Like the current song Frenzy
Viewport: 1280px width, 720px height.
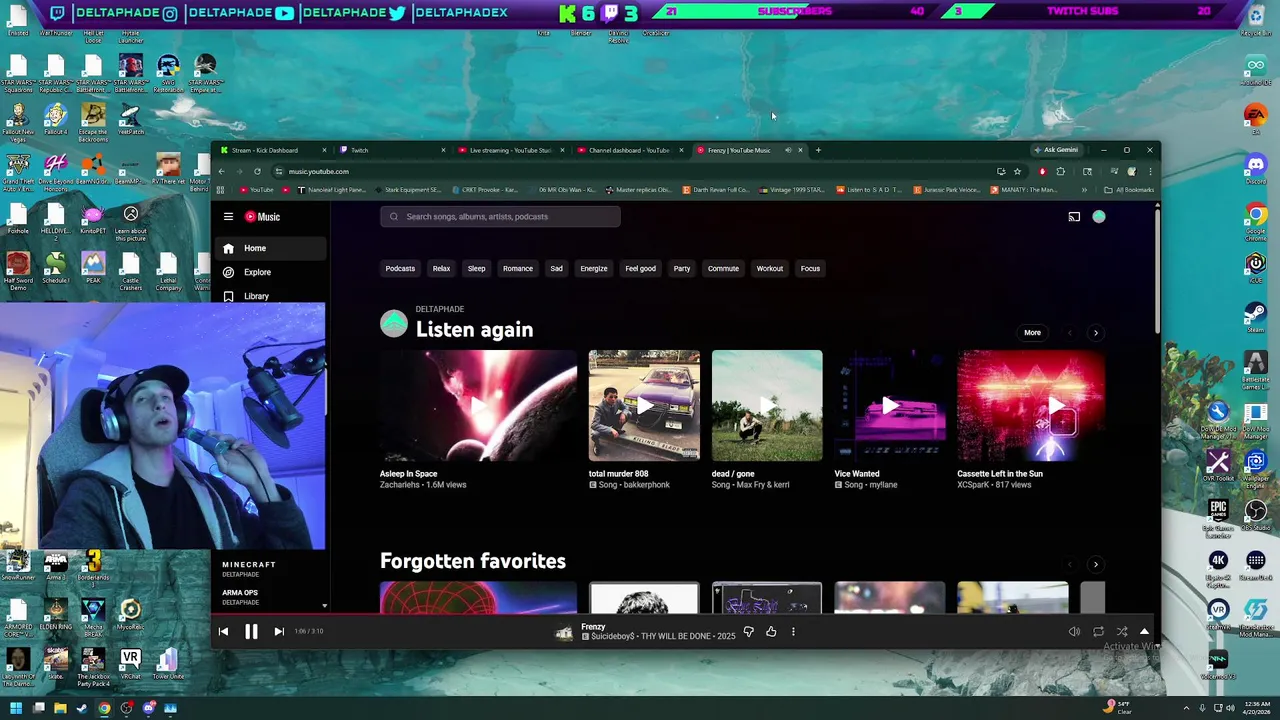(x=771, y=631)
